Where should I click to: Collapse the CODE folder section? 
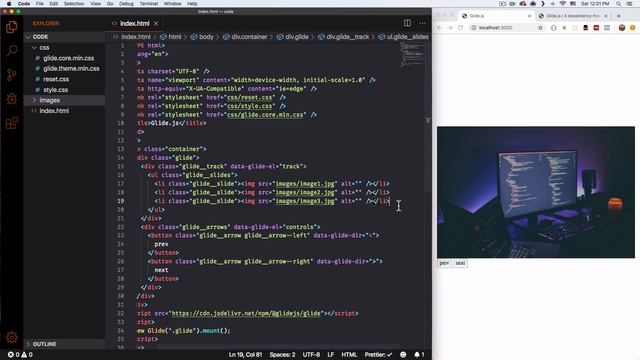tap(64, 37)
